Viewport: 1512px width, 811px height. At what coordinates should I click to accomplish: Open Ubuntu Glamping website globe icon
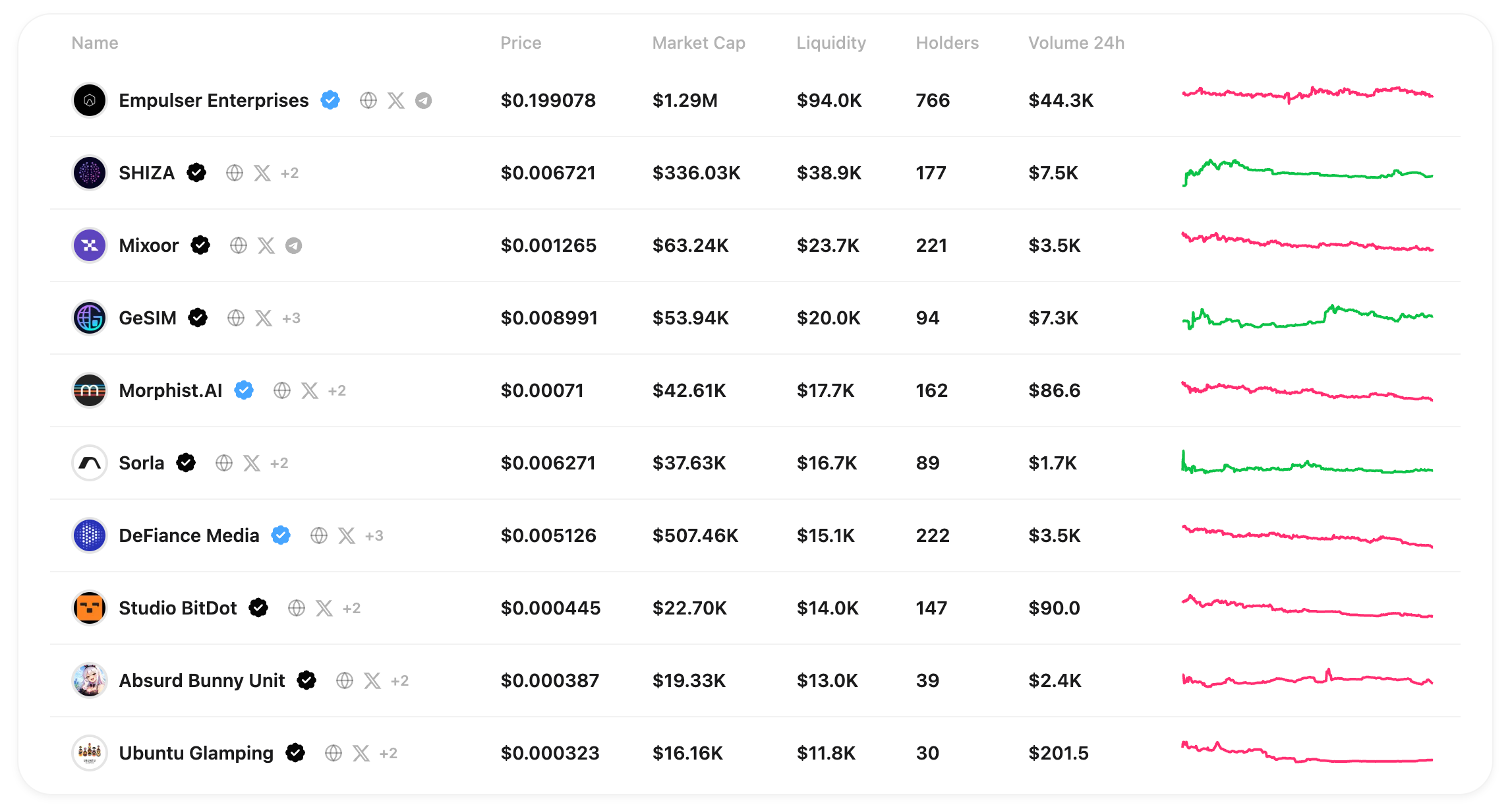point(334,753)
